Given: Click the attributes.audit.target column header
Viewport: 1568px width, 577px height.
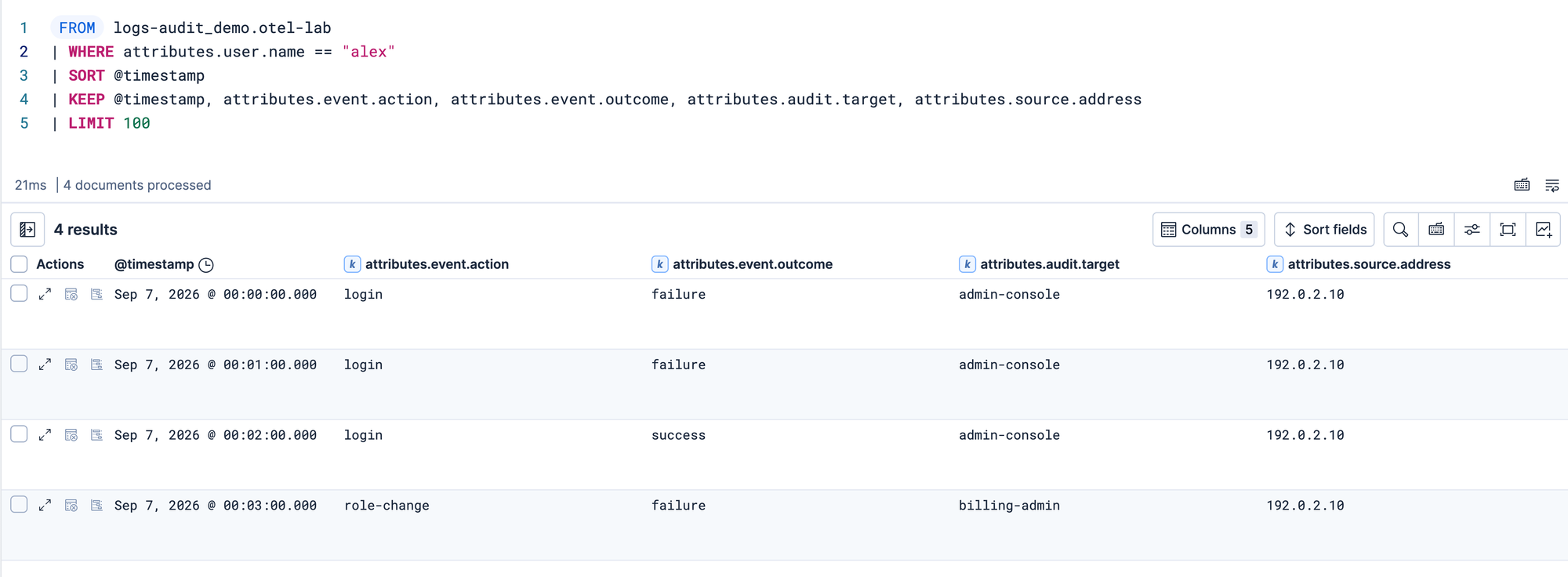Looking at the screenshot, I should point(1050,264).
